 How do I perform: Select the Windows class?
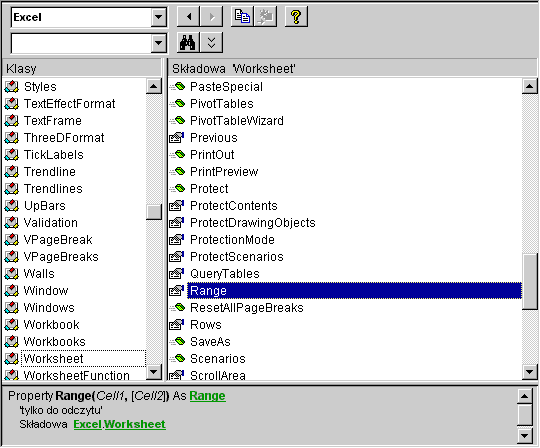pyautogui.click(x=49, y=308)
